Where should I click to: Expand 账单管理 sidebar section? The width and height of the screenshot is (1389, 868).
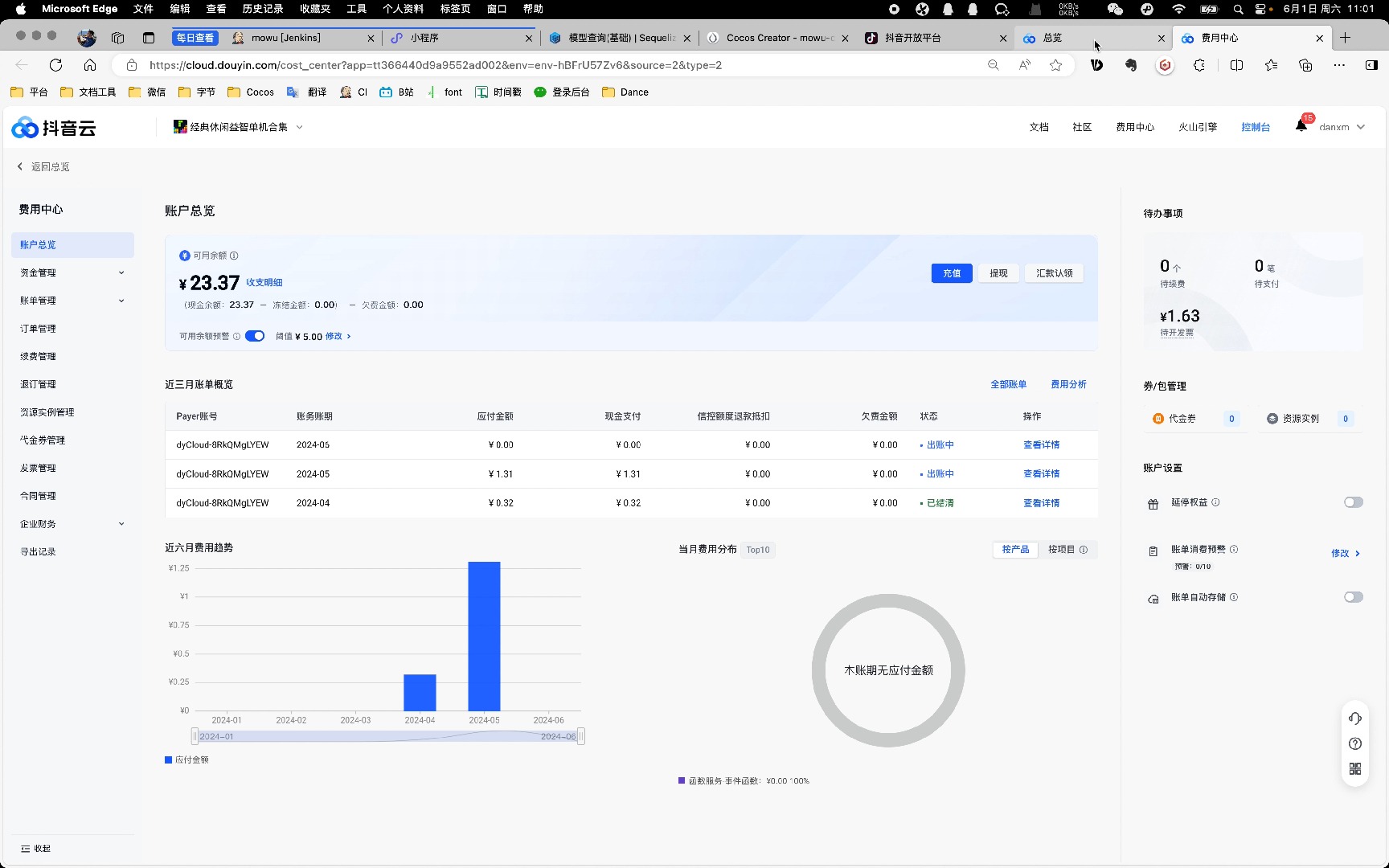tap(72, 301)
